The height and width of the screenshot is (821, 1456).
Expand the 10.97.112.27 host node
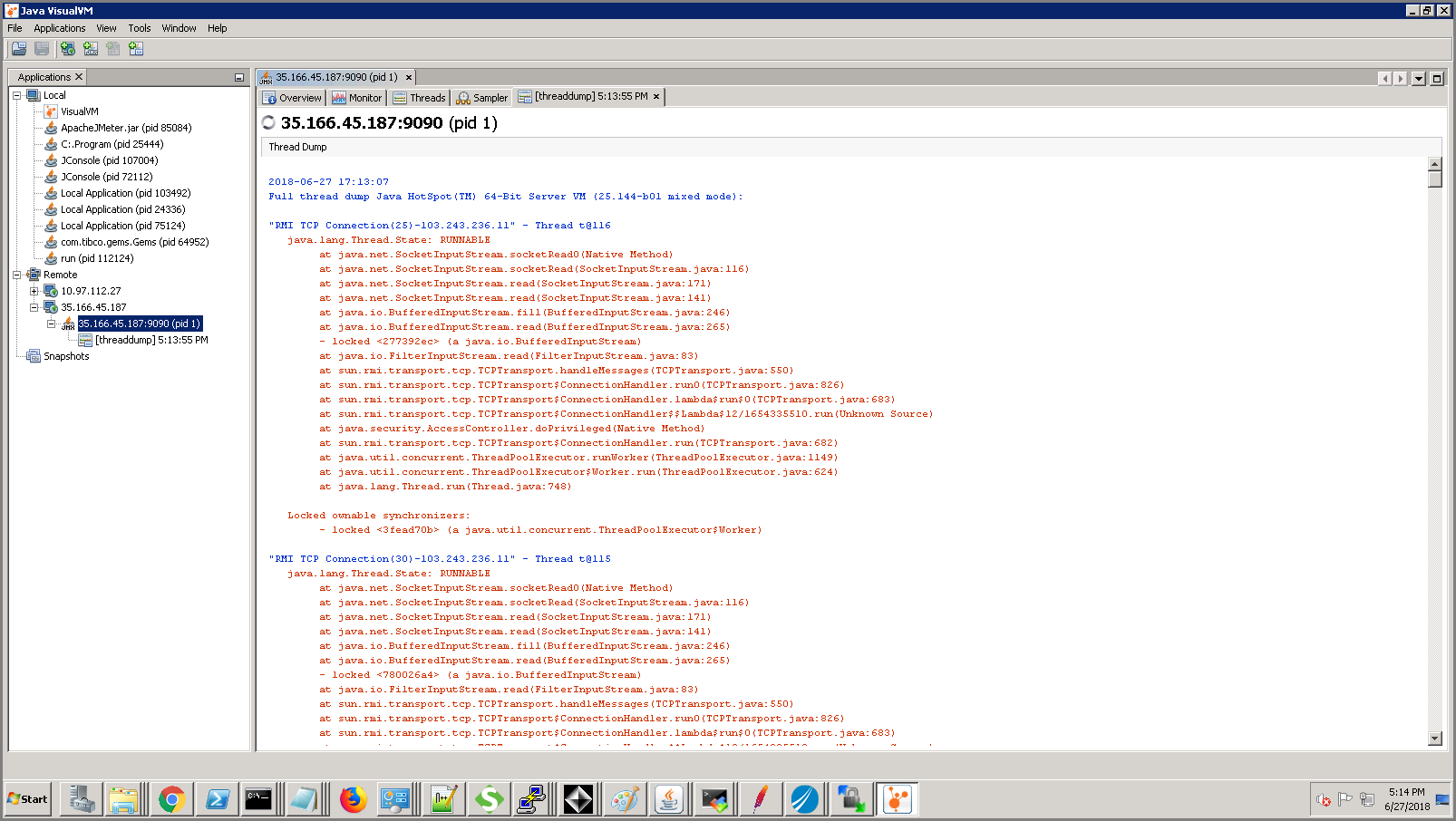click(x=34, y=291)
